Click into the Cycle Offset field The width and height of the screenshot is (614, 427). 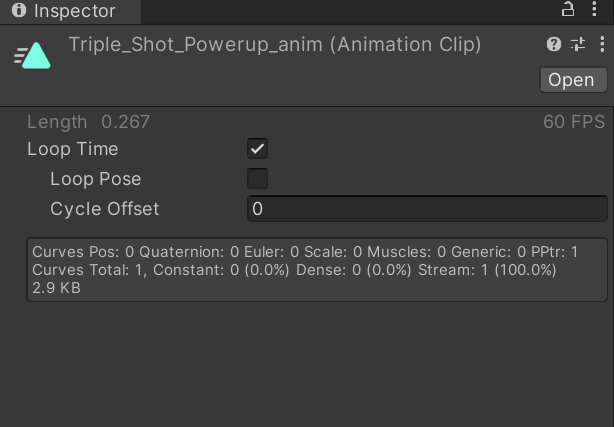click(x=427, y=209)
